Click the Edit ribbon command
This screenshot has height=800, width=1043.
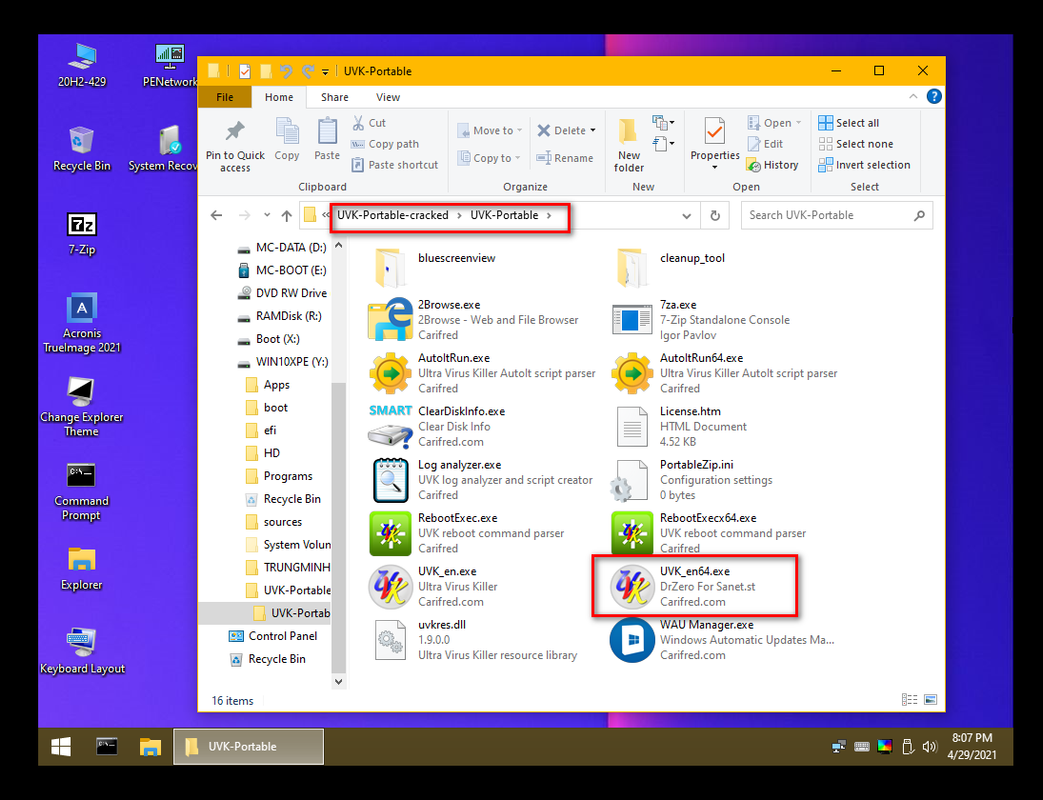click(x=765, y=144)
